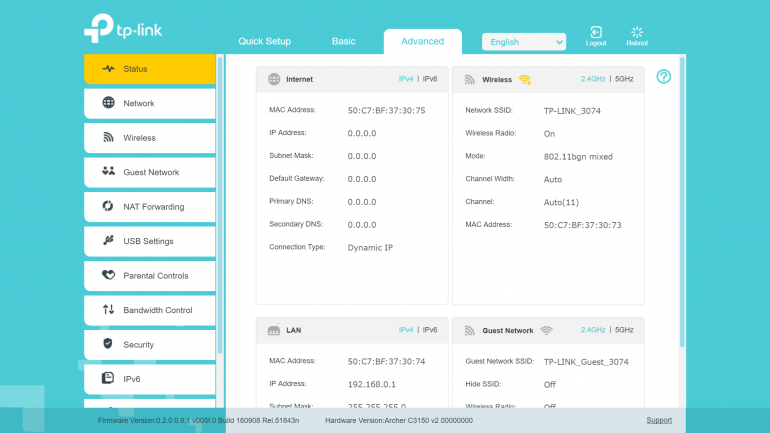Click the sidebar menu scrollbar
The width and height of the screenshot is (770, 433).
tap(220, 205)
